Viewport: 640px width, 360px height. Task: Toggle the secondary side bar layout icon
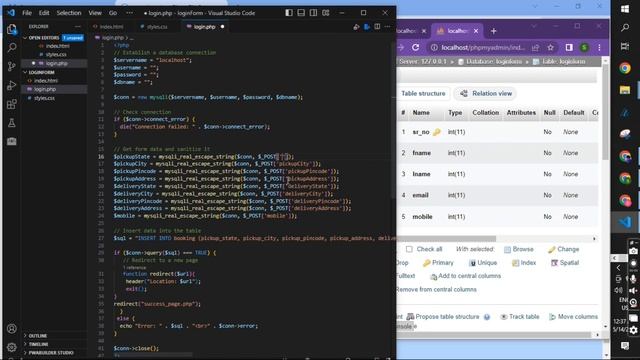[x=313, y=13]
